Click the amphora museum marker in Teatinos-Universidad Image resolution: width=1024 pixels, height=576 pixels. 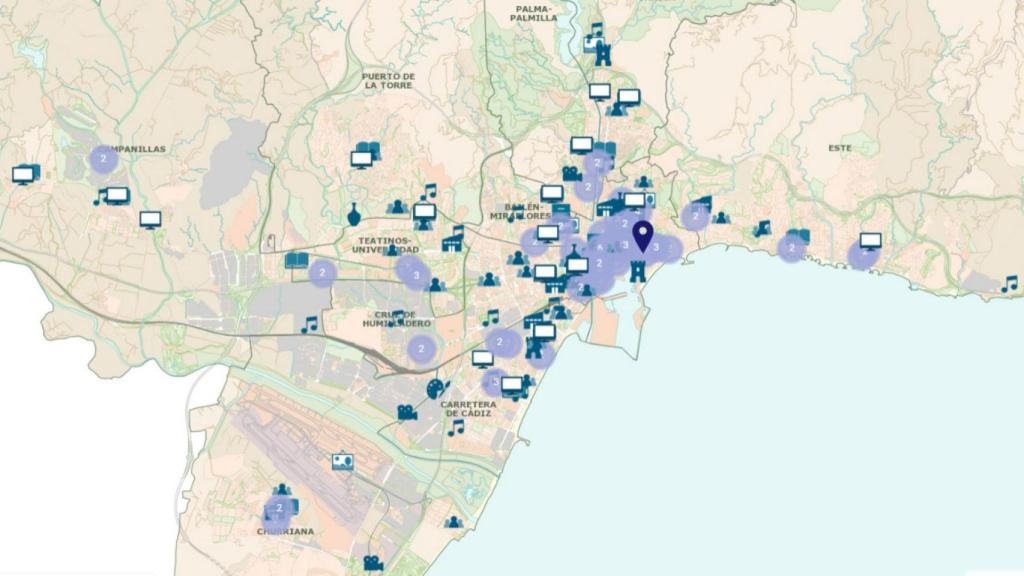(x=356, y=213)
